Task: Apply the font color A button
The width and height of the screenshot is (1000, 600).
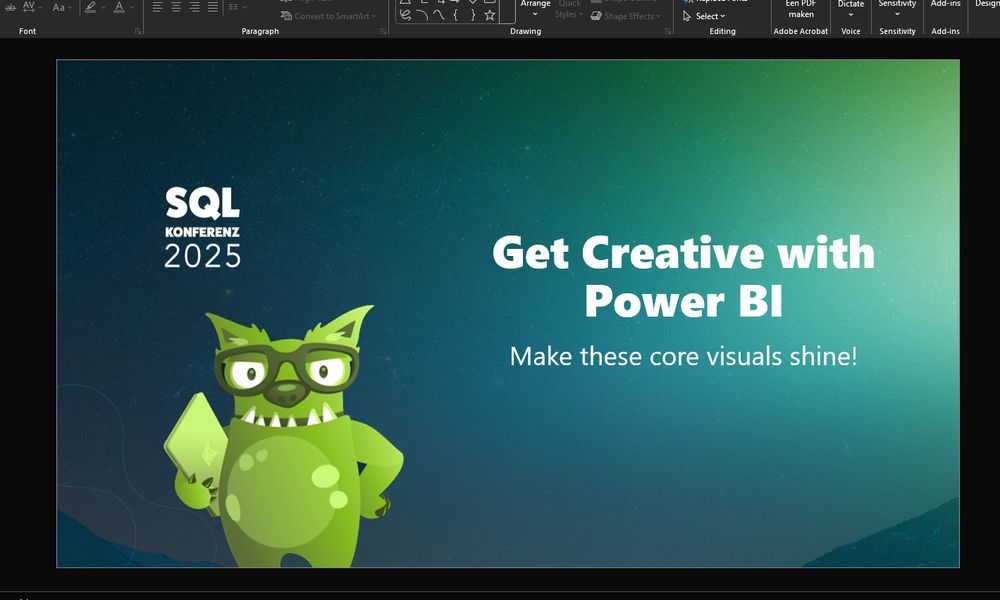Action: click(x=119, y=7)
